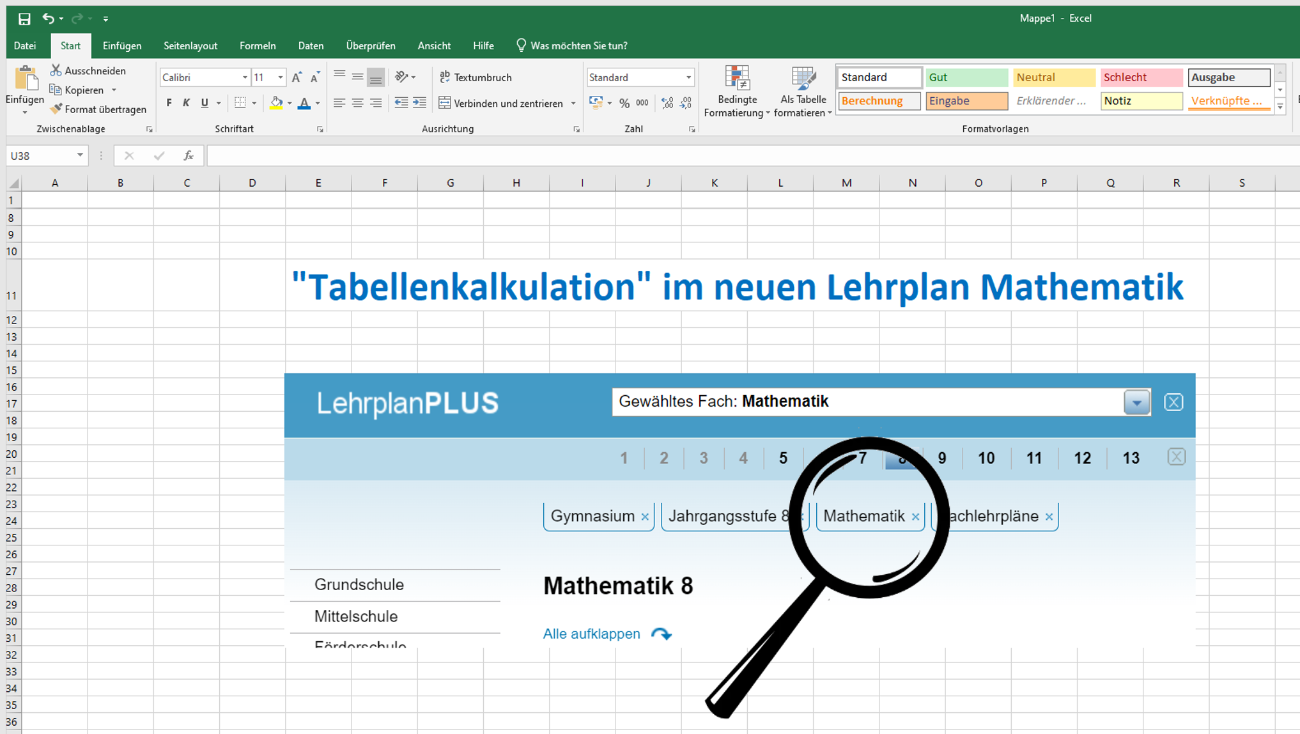Image resolution: width=1300 pixels, height=734 pixels.
Task: Toggle italic (K) formatting
Action: 186,103
